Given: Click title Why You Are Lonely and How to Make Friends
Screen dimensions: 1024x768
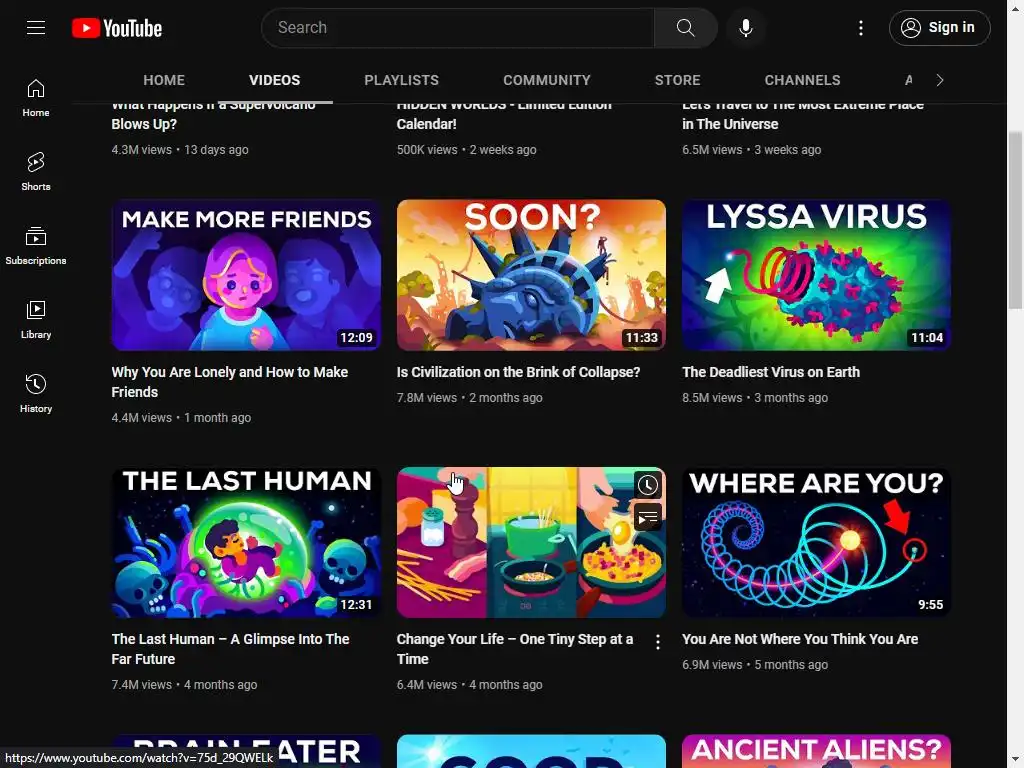Looking at the screenshot, I should click(x=230, y=382).
